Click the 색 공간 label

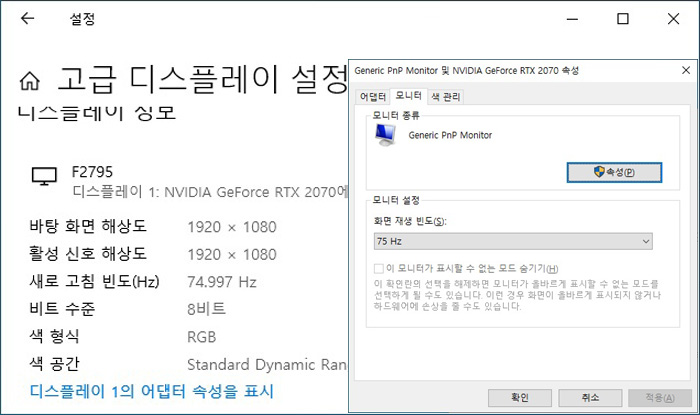click(54, 364)
